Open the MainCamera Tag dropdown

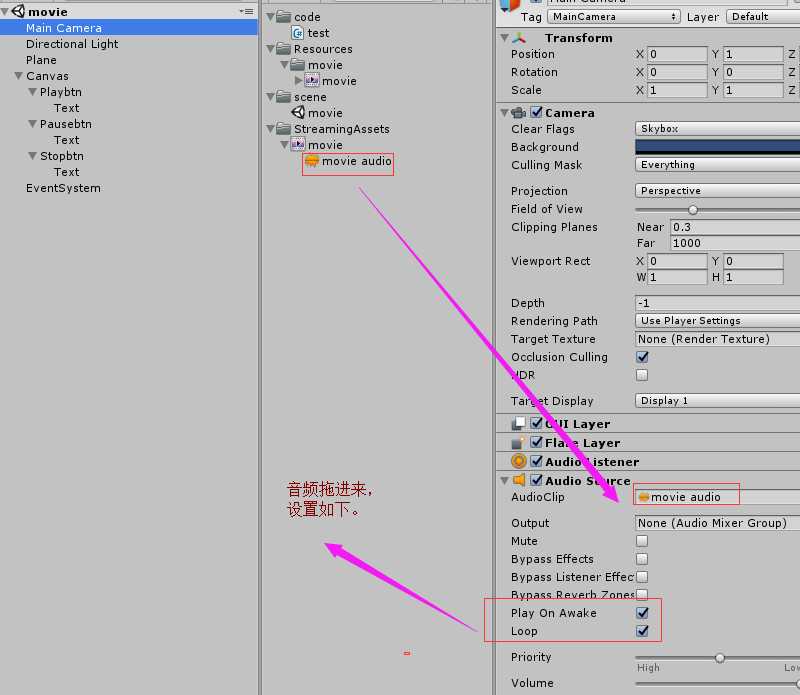tap(614, 17)
